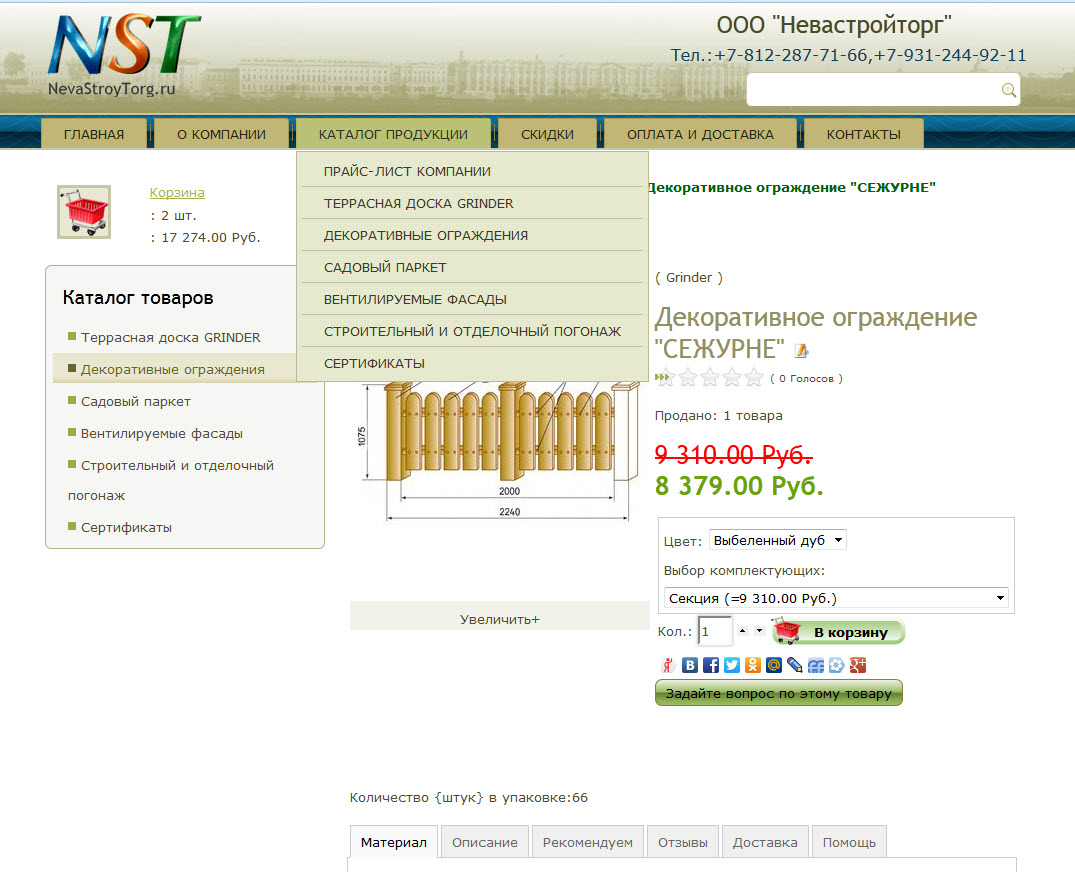Click the red shopping cart icon
1075x872 pixels.
pyautogui.click(x=84, y=212)
